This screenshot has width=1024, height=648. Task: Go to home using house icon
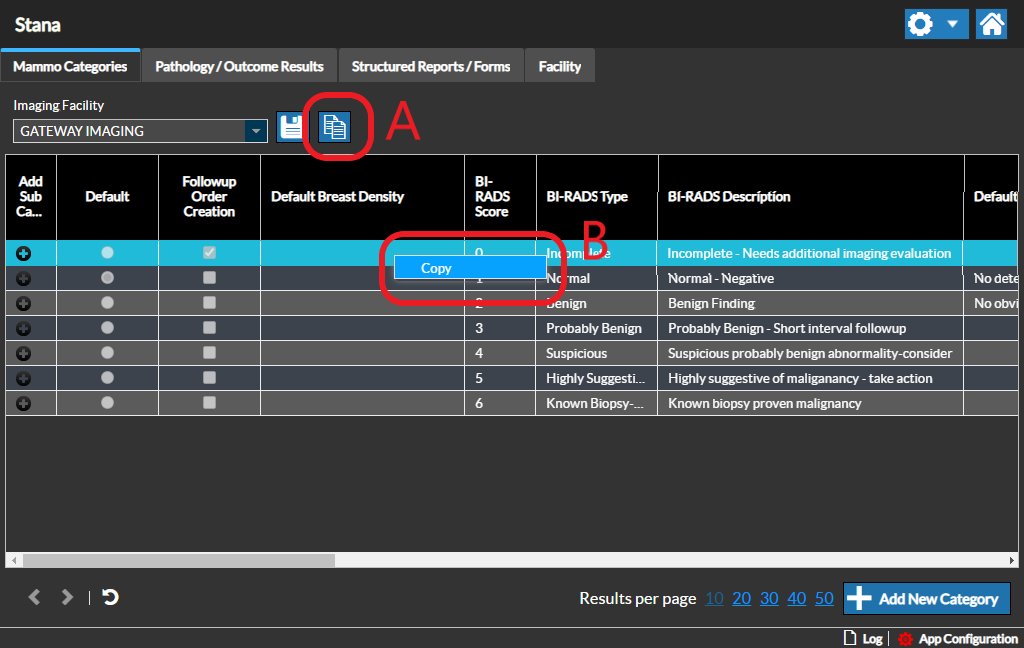tap(991, 24)
